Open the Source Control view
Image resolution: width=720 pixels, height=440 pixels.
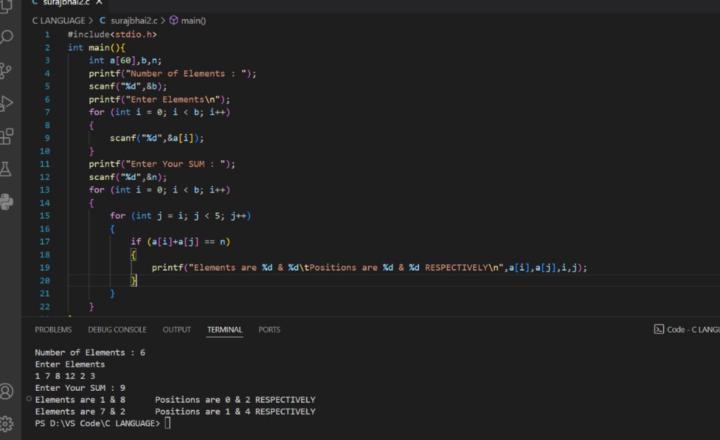click(x=6, y=70)
